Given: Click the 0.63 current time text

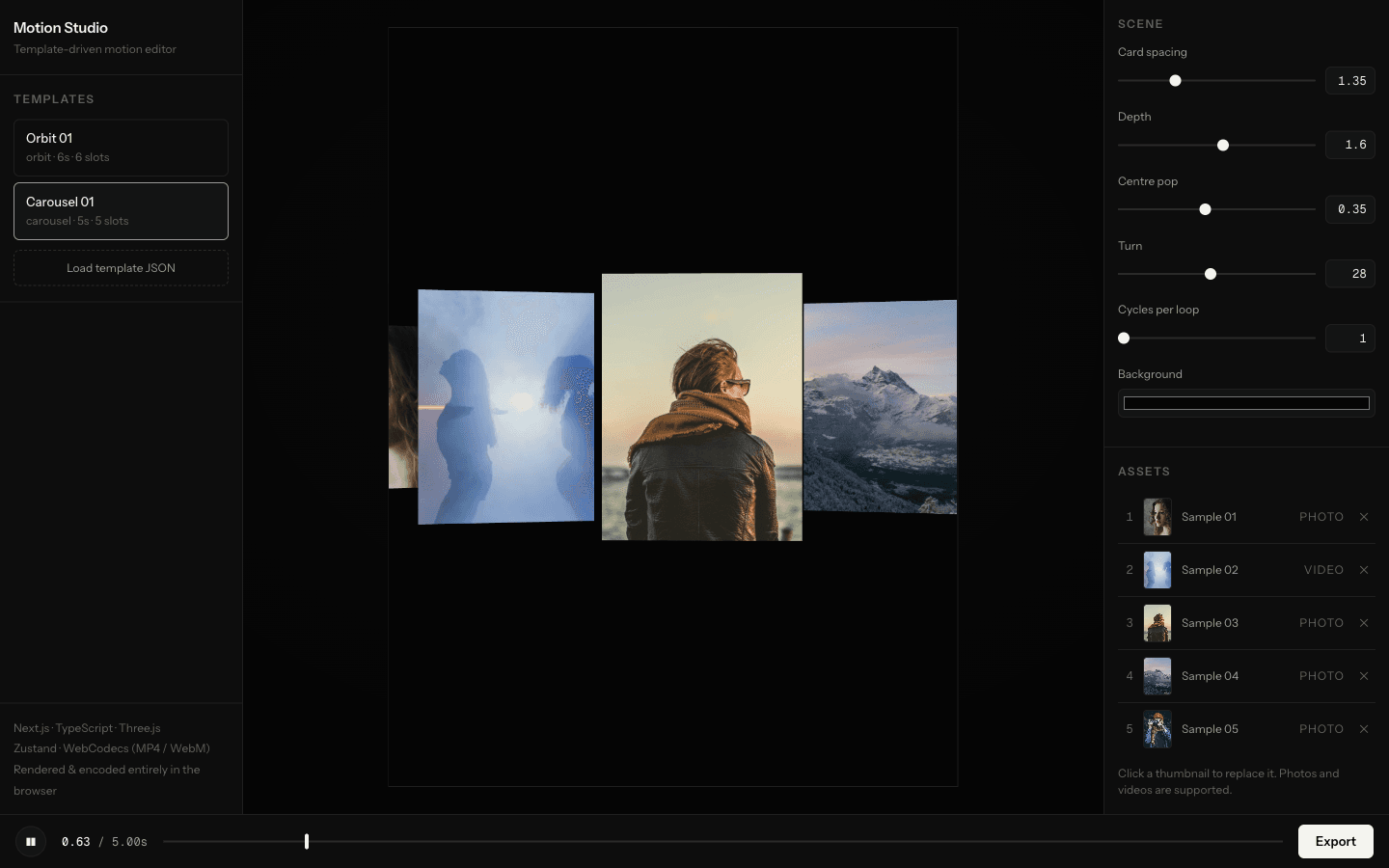Looking at the screenshot, I should pyautogui.click(x=76, y=842).
